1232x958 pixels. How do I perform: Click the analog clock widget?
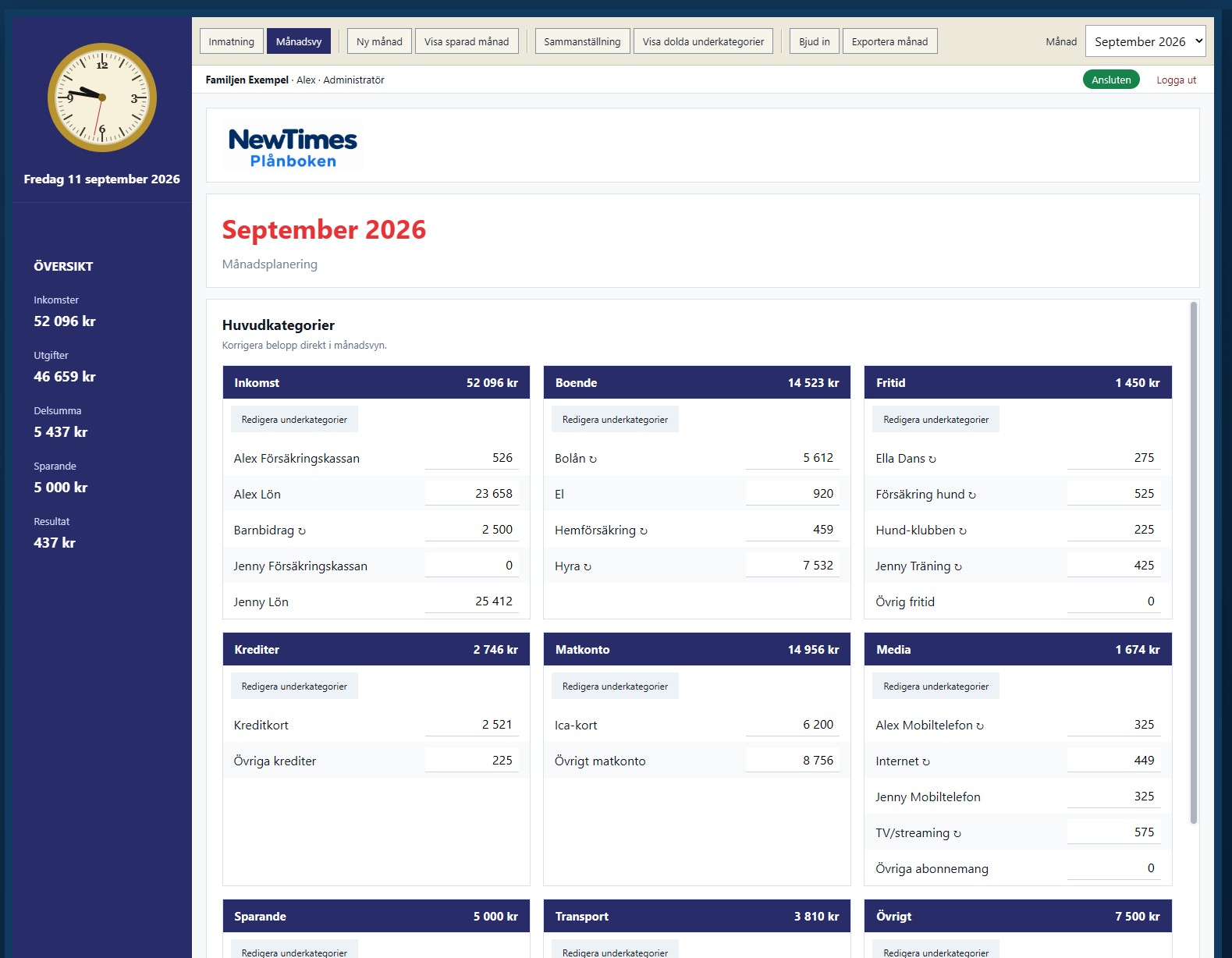(x=102, y=98)
